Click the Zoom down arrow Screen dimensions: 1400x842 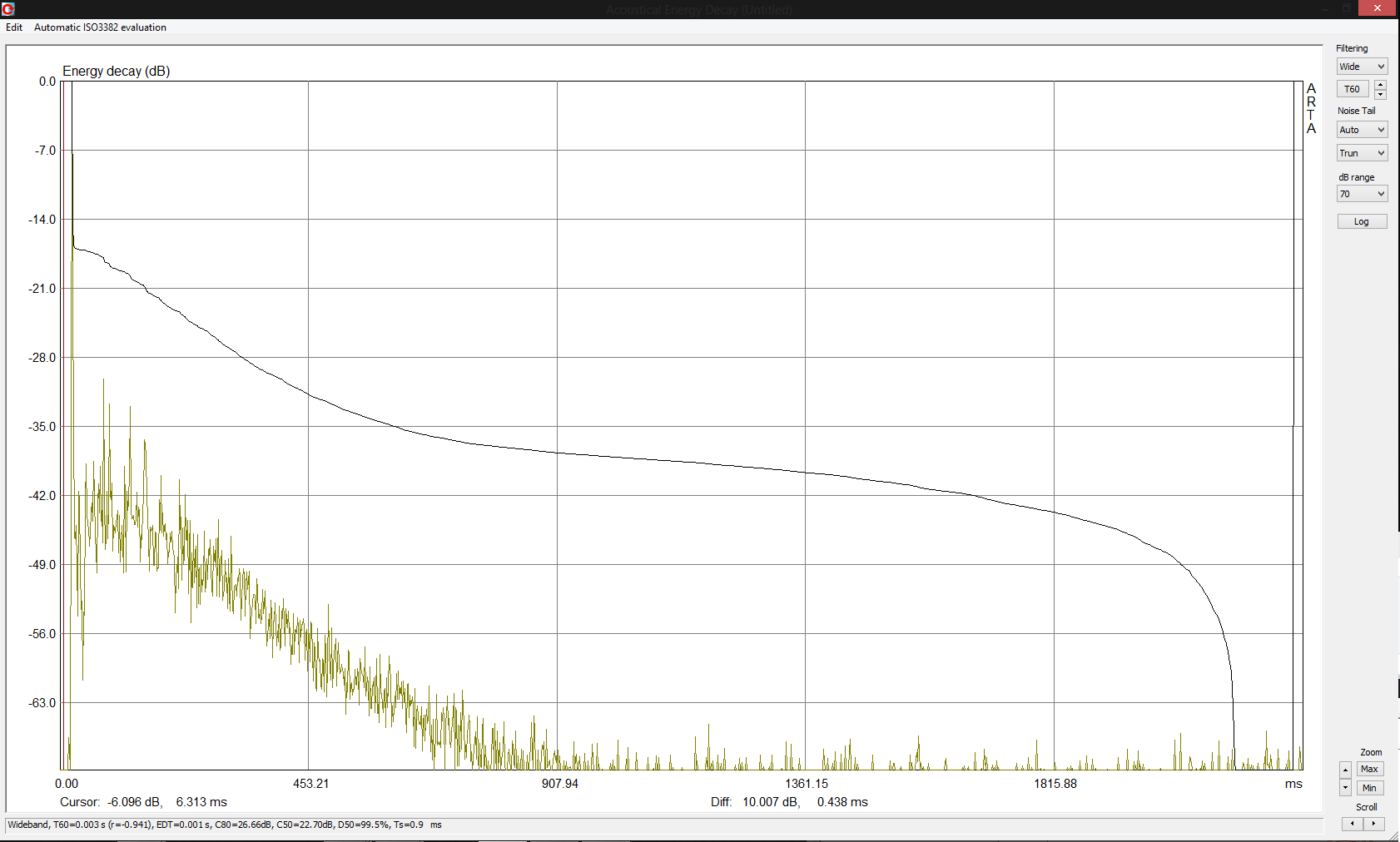(1345, 788)
